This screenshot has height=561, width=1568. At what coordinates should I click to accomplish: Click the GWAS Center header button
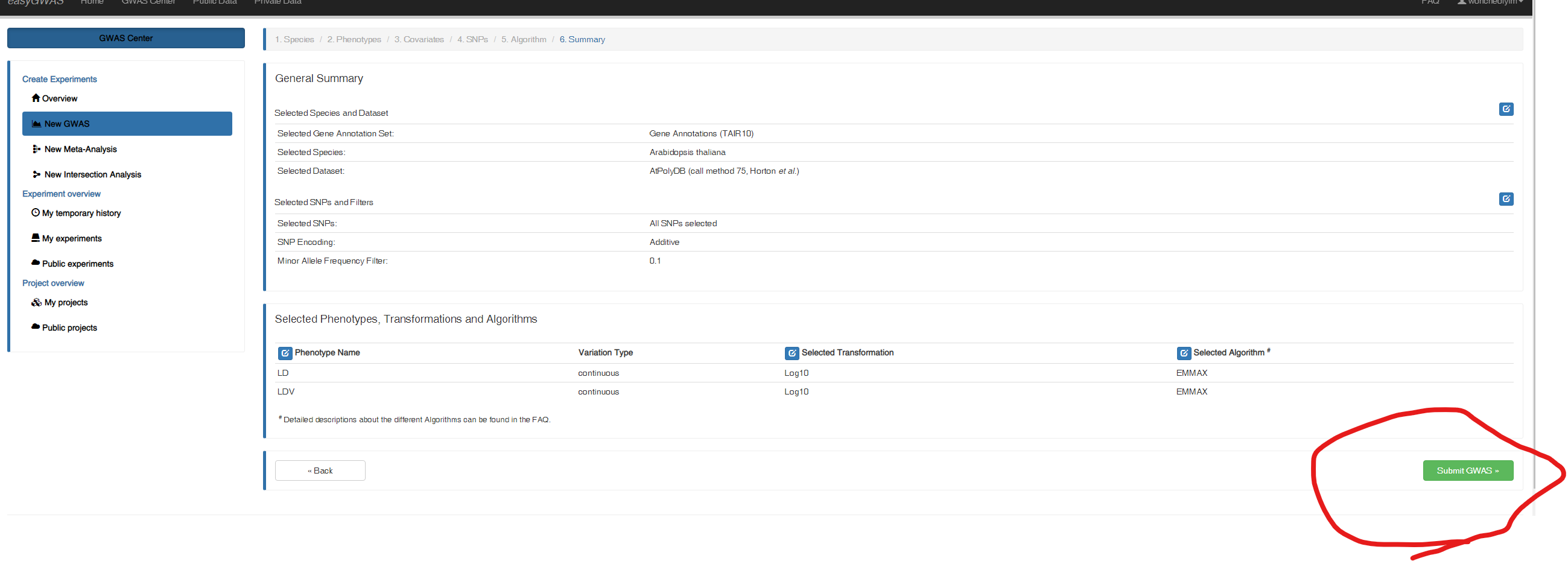pos(126,38)
